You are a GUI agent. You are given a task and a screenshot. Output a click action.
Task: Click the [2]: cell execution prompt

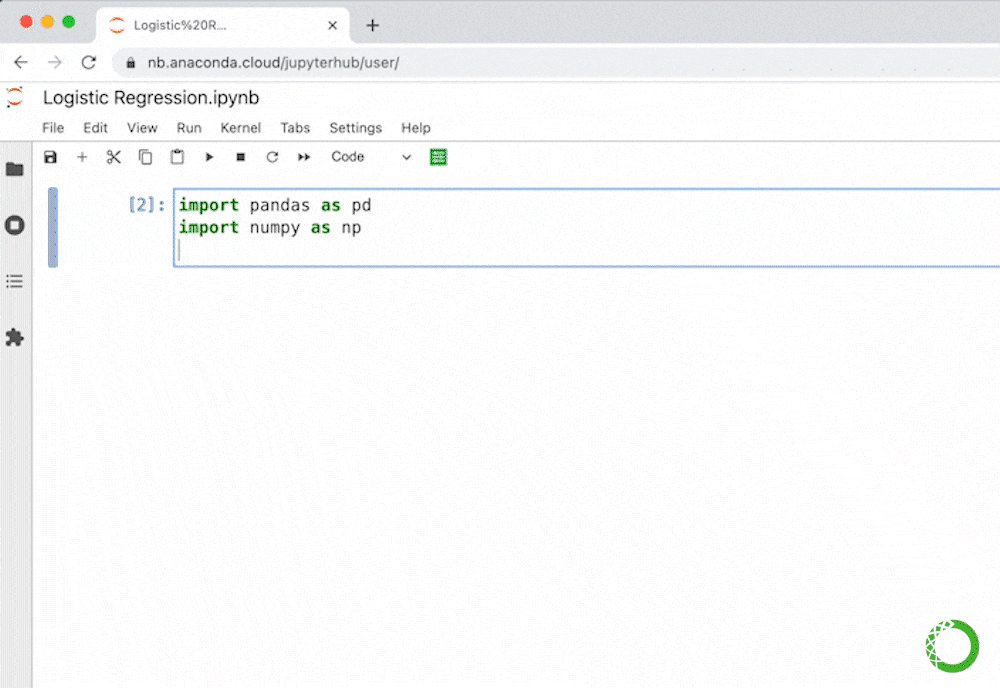(x=147, y=205)
